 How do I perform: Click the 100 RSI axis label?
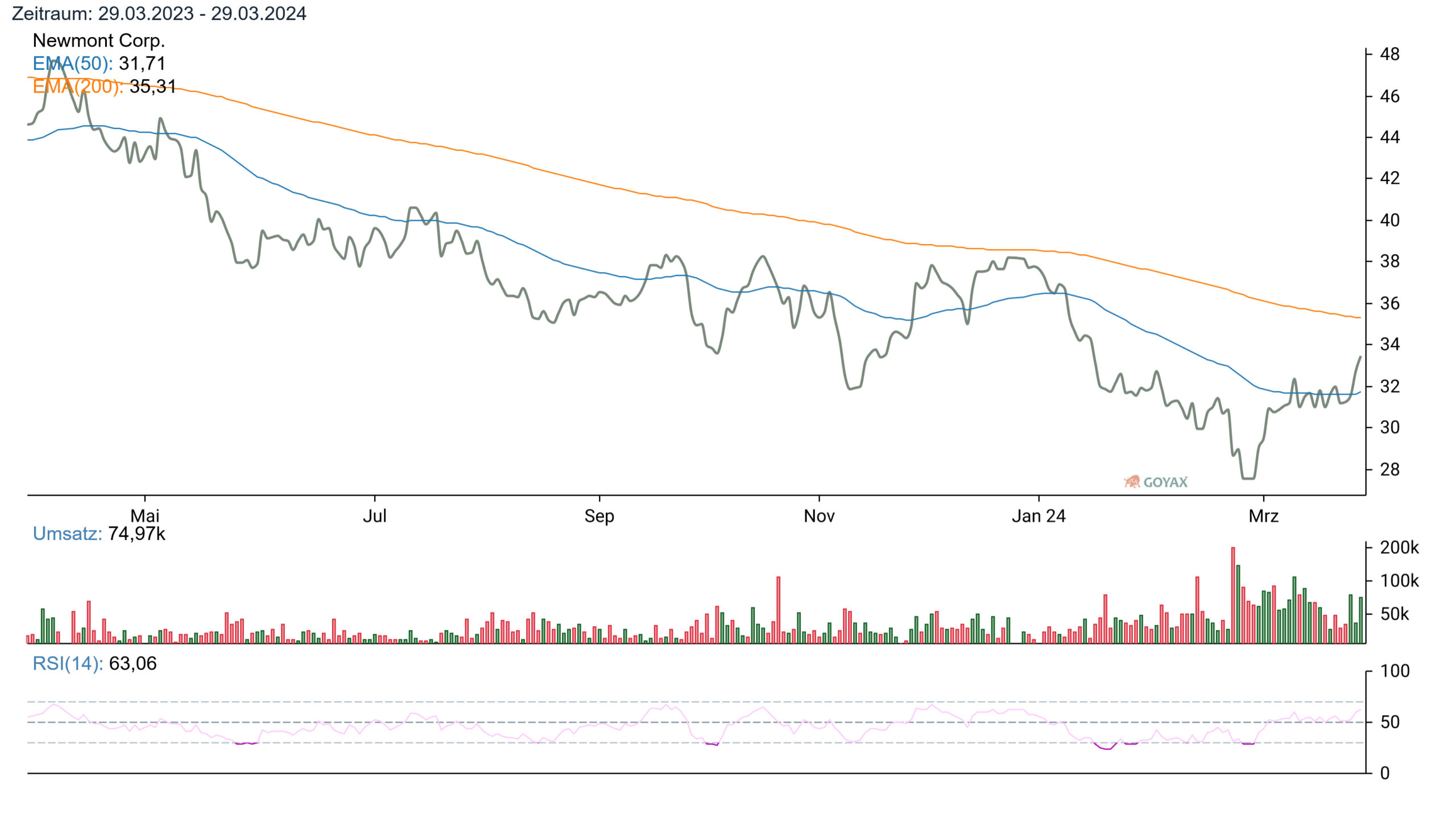coord(1395,671)
